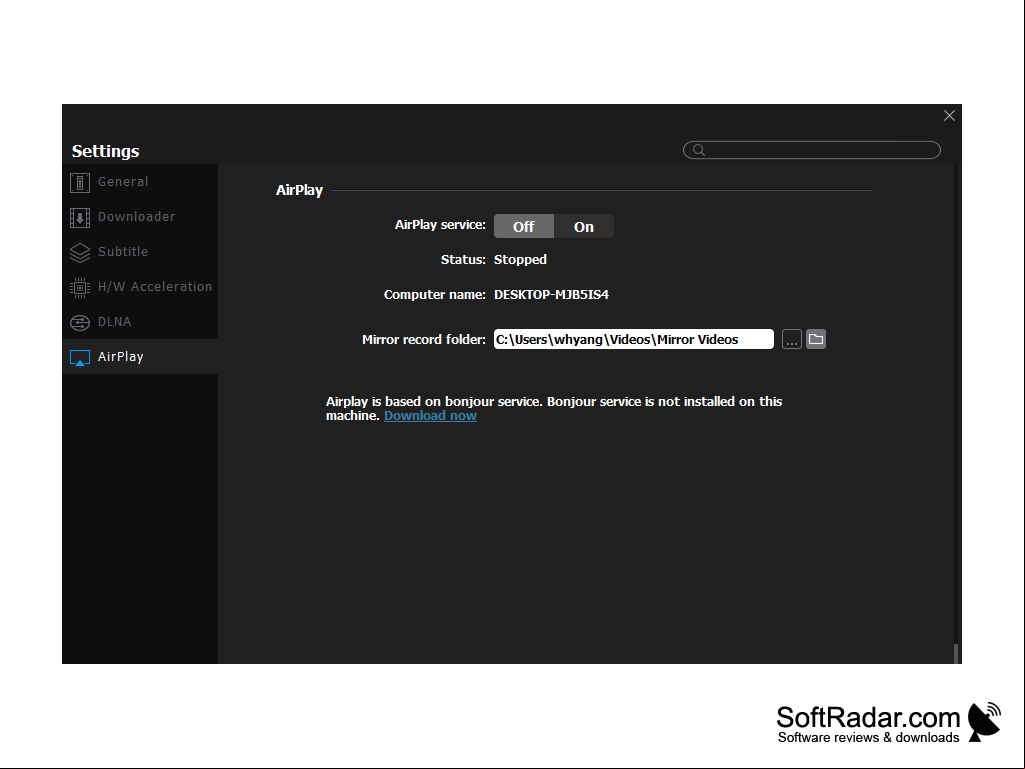Click the Settings window title
Viewport: 1025px width, 769px height.
click(x=105, y=151)
